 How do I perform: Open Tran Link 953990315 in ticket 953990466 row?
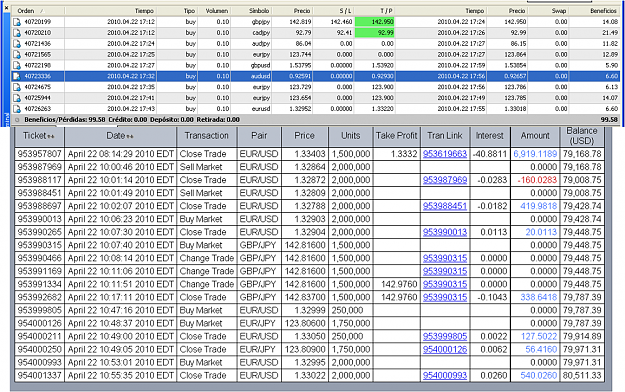[445, 258]
